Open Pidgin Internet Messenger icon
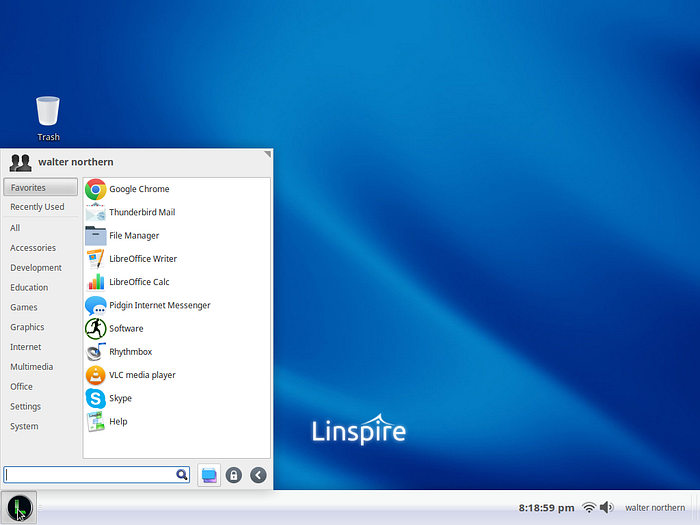Viewport: 700px width, 525px height. [96, 305]
